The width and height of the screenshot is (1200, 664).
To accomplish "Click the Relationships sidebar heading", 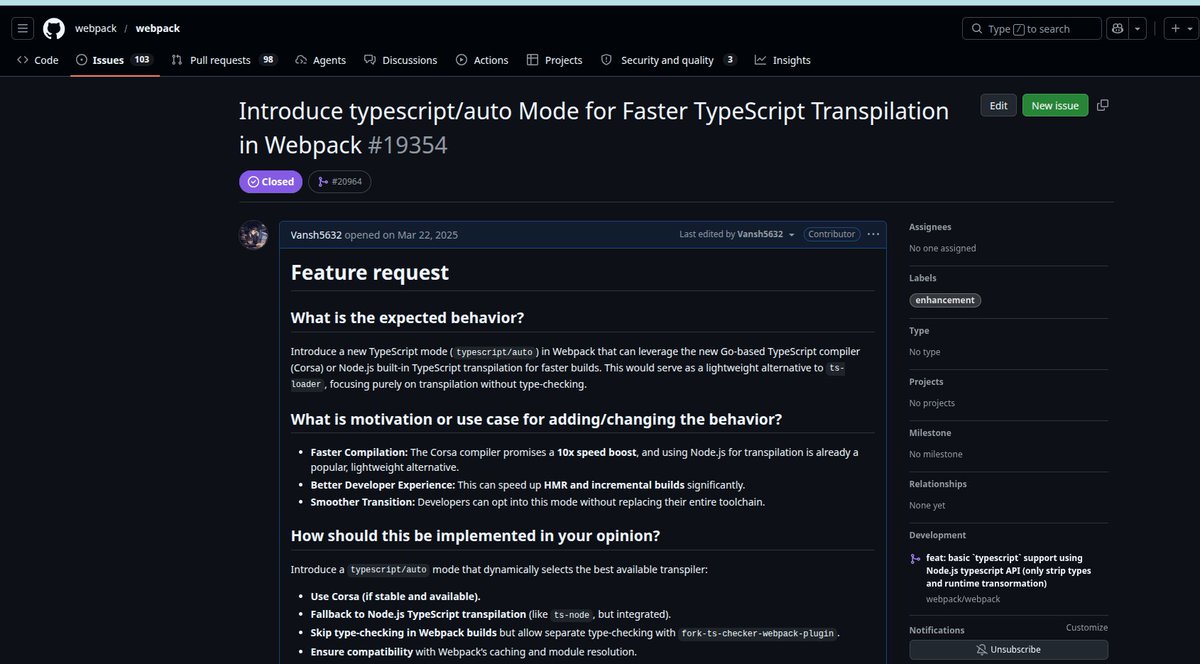I will click(x=938, y=484).
